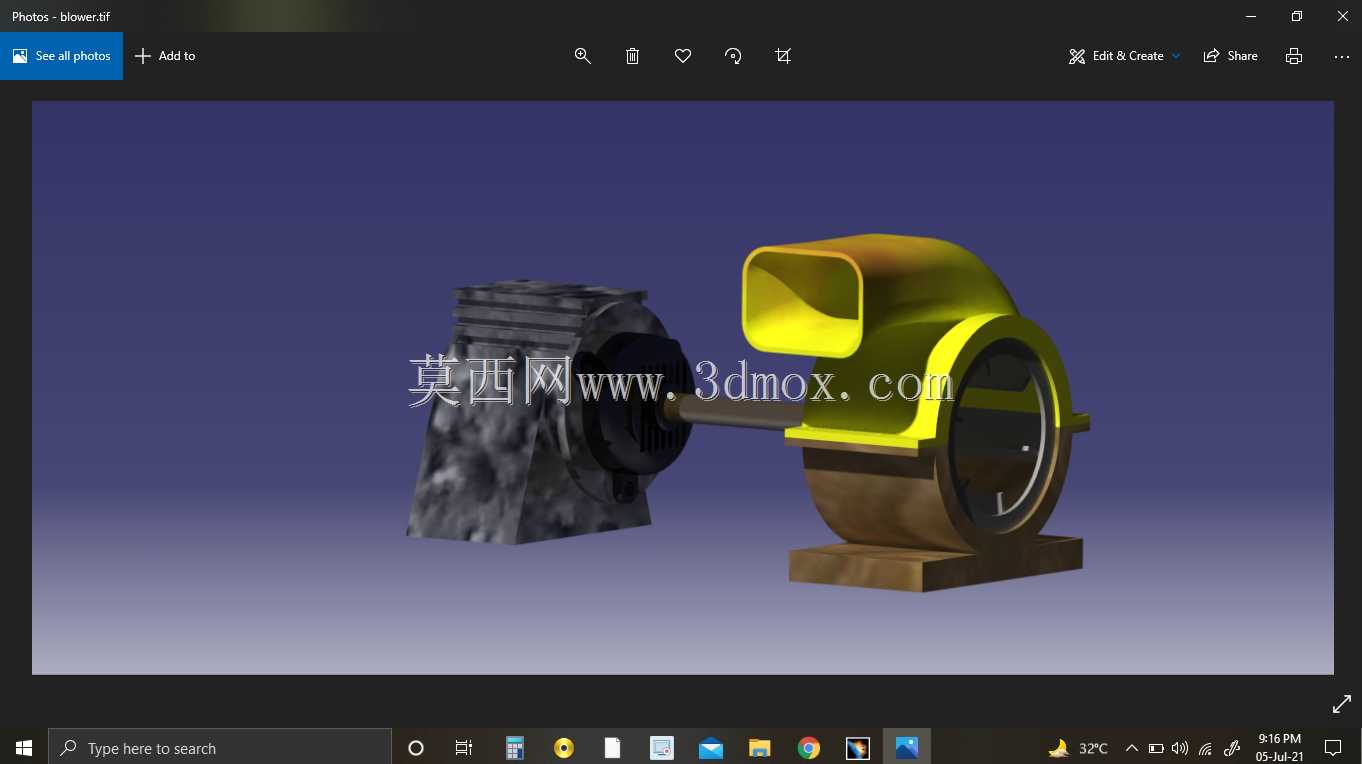Share the photo via Share button

(x=1231, y=56)
